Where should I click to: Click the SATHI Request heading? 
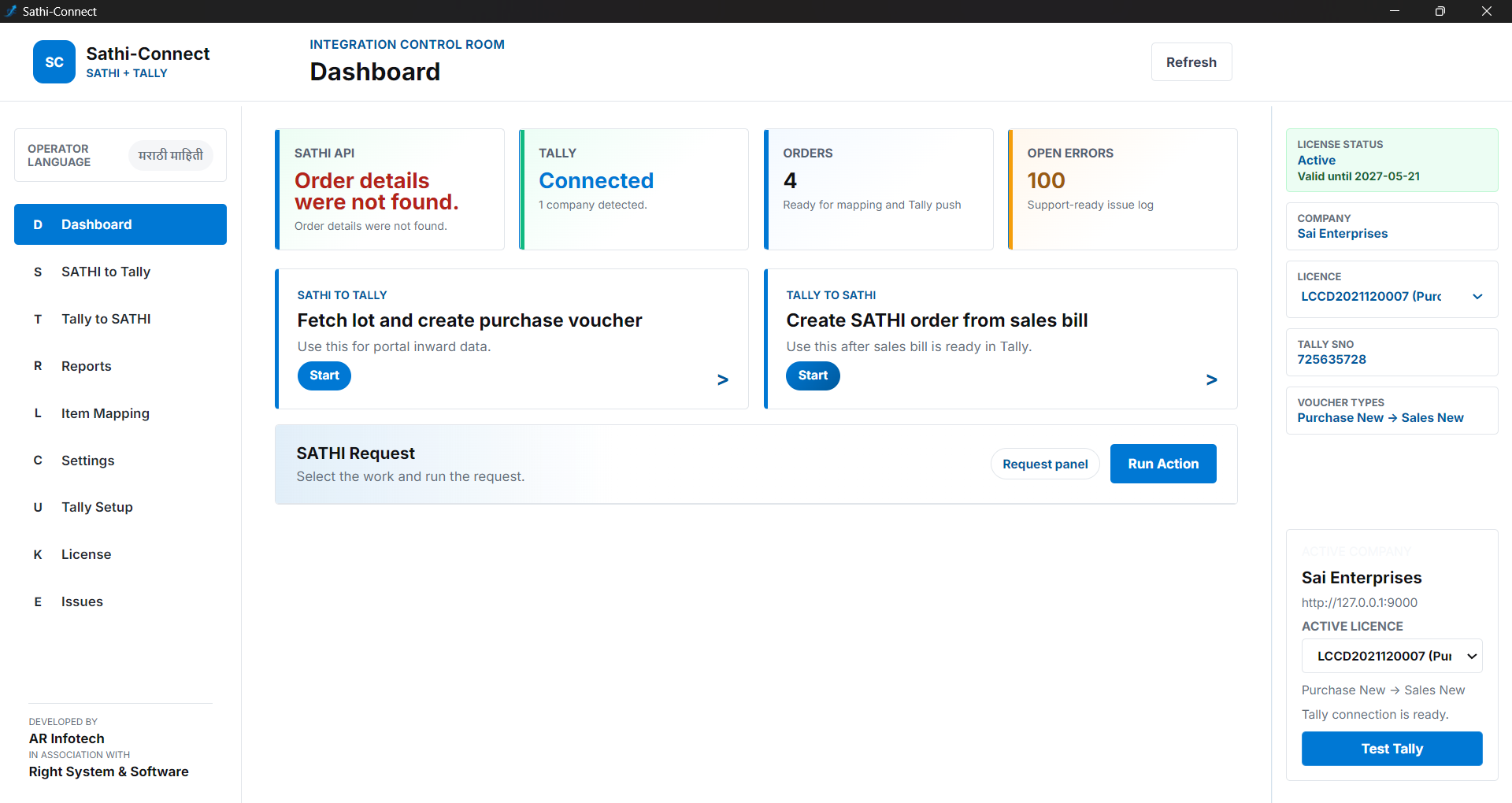point(355,453)
